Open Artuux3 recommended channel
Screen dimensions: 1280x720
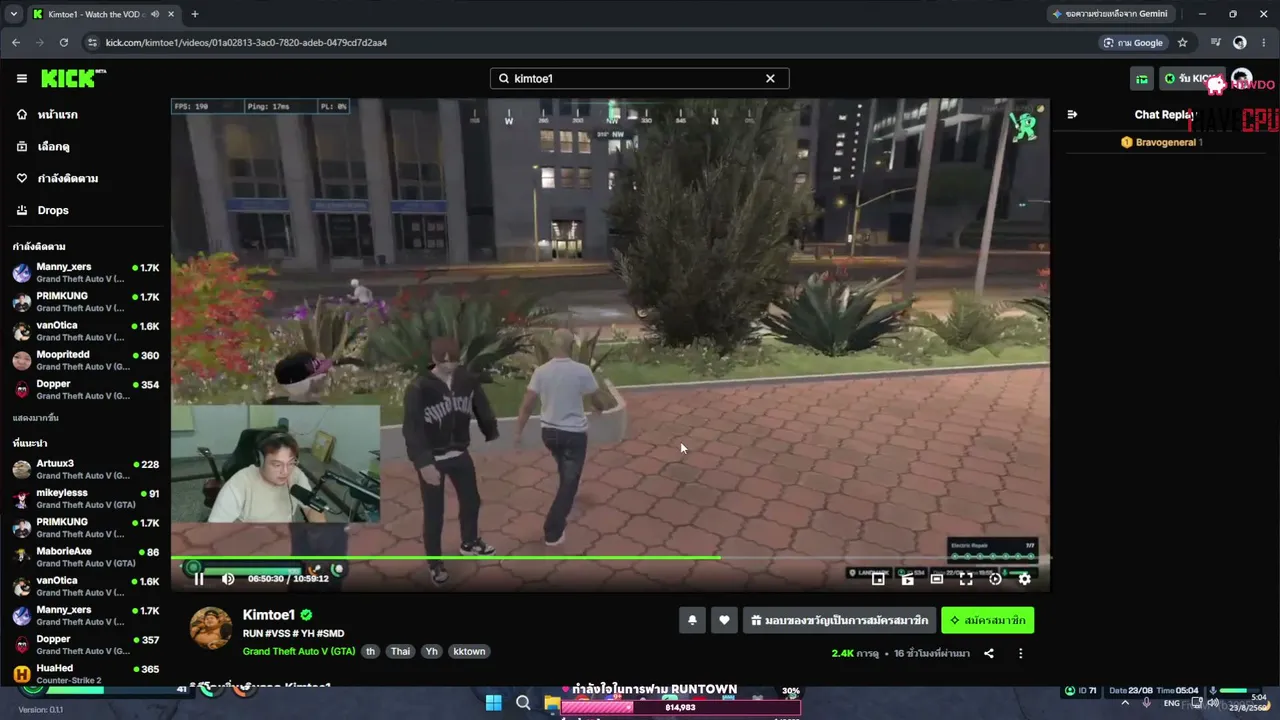click(x=85, y=469)
